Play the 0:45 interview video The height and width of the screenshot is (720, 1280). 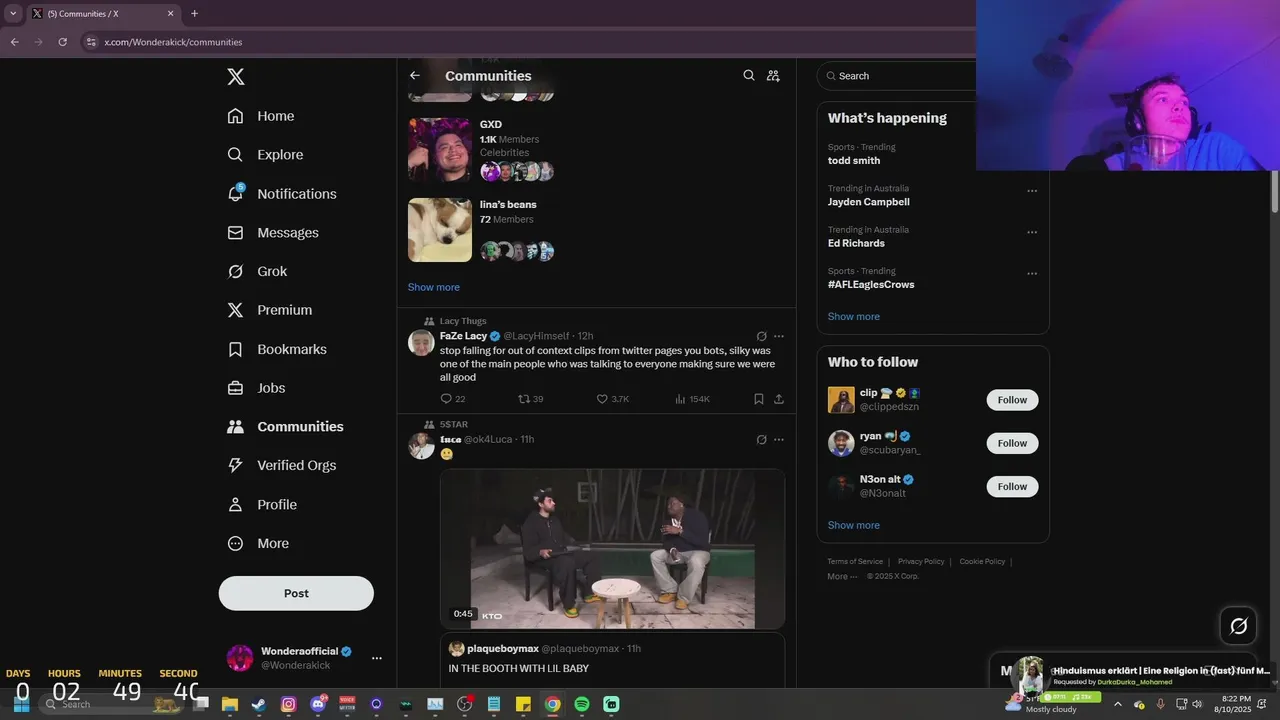(x=612, y=549)
